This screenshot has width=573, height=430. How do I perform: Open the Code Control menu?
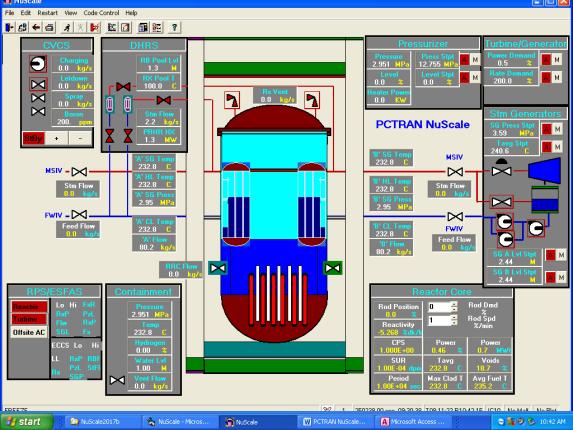click(101, 13)
